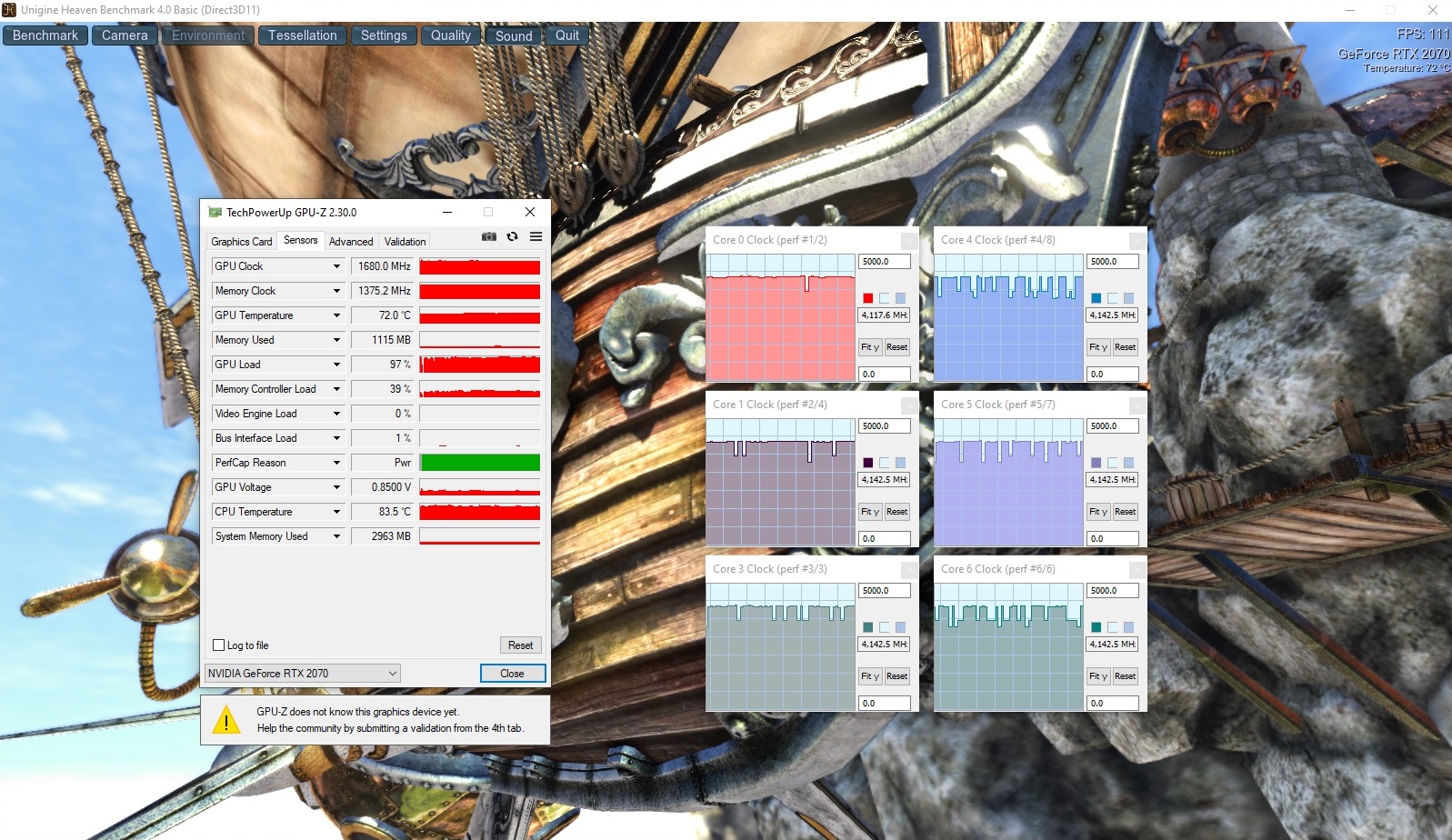Open the Tessellation menu in Heaven

click(303, 35)
